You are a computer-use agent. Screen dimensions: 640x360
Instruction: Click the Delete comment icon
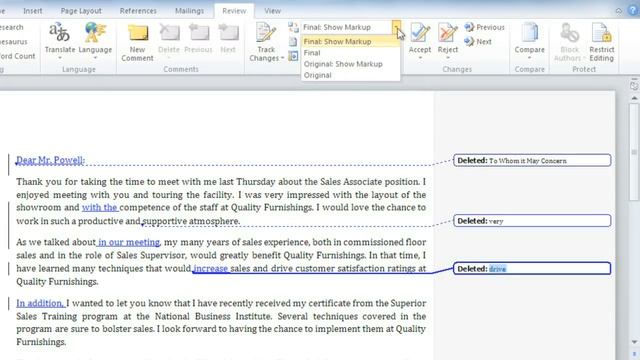coord(169,33)
